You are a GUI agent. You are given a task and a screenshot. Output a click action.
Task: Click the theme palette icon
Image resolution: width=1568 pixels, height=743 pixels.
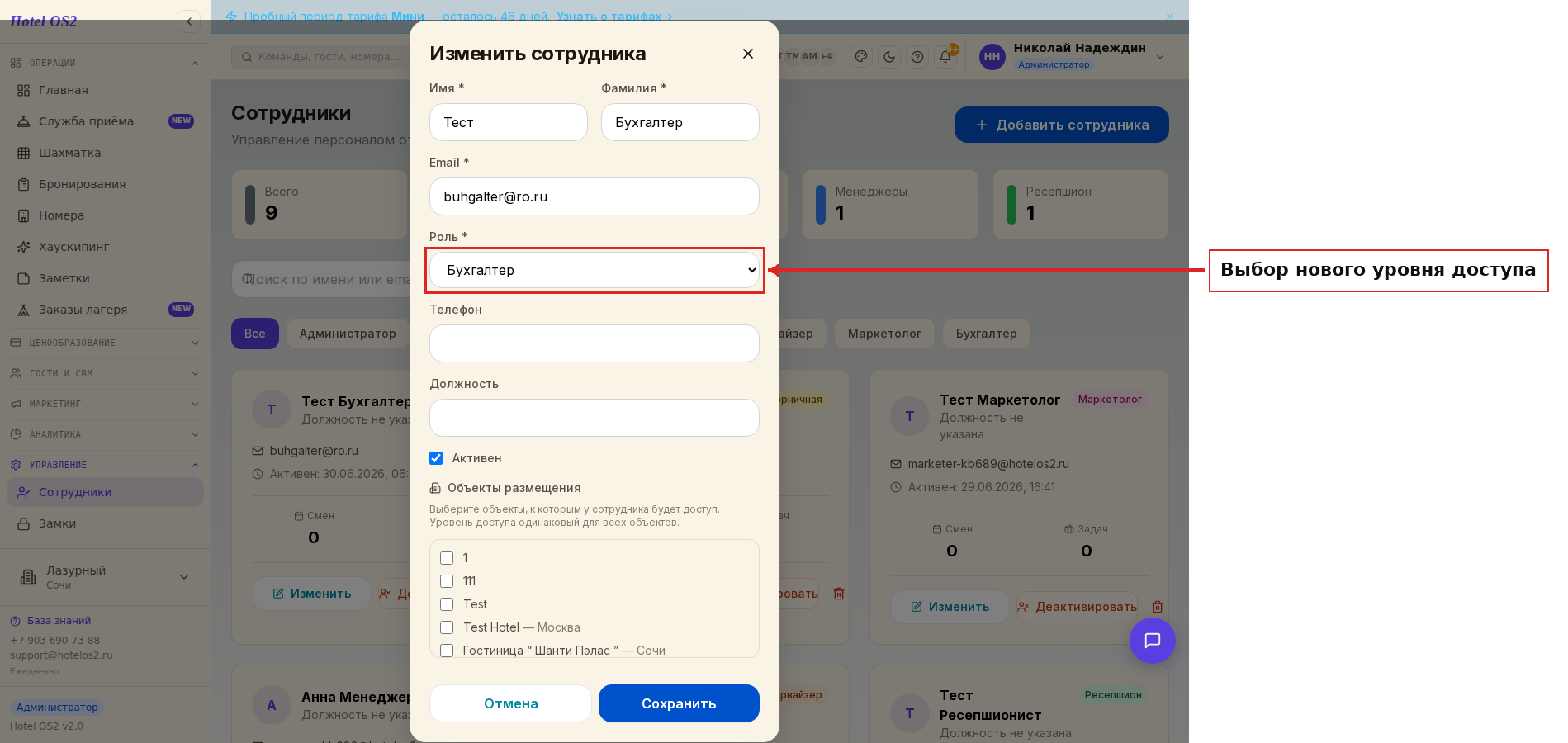[861, 57]
